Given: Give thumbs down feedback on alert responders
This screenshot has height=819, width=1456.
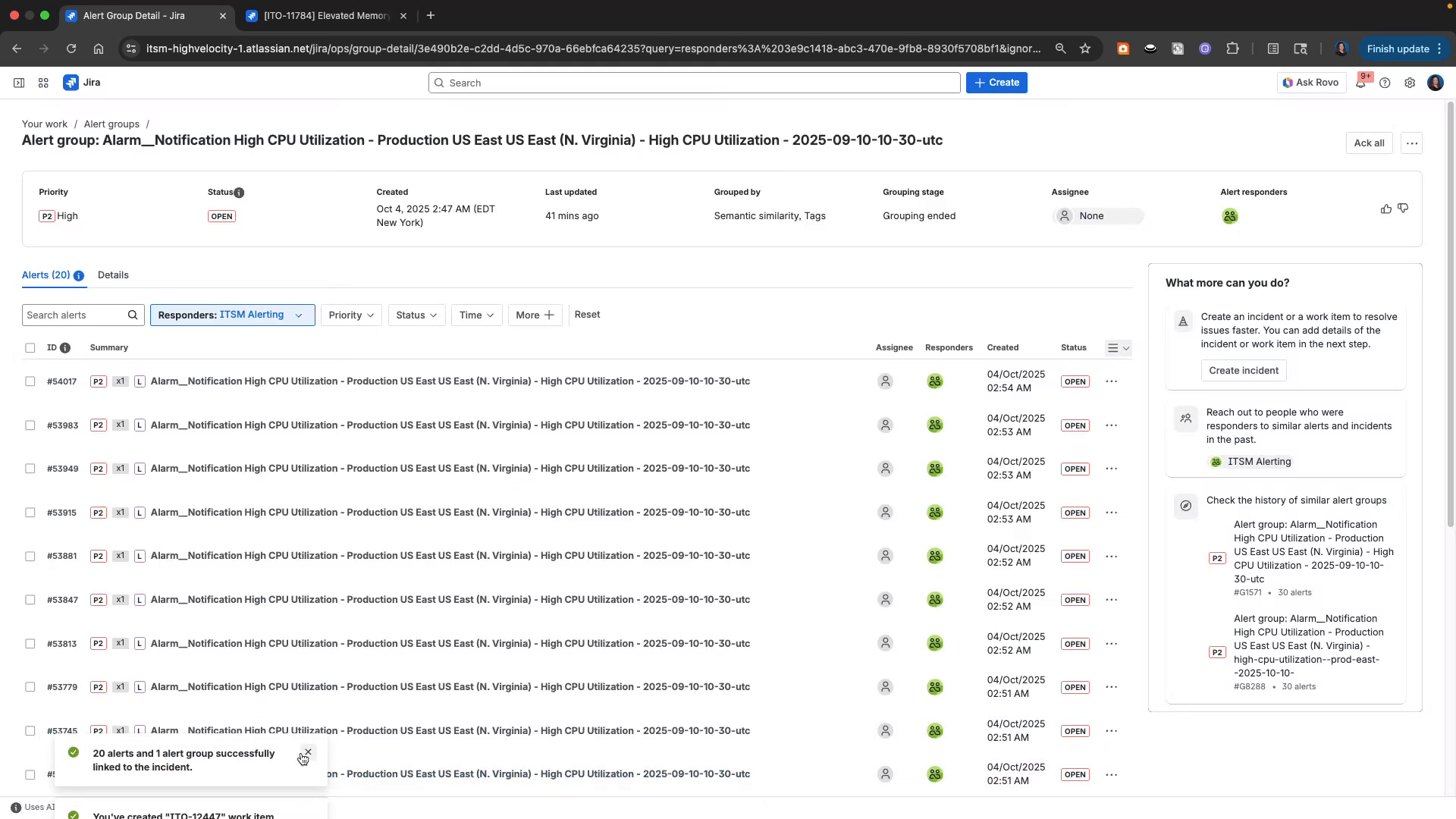Looking at the screenshot, I should (1404, 209).
